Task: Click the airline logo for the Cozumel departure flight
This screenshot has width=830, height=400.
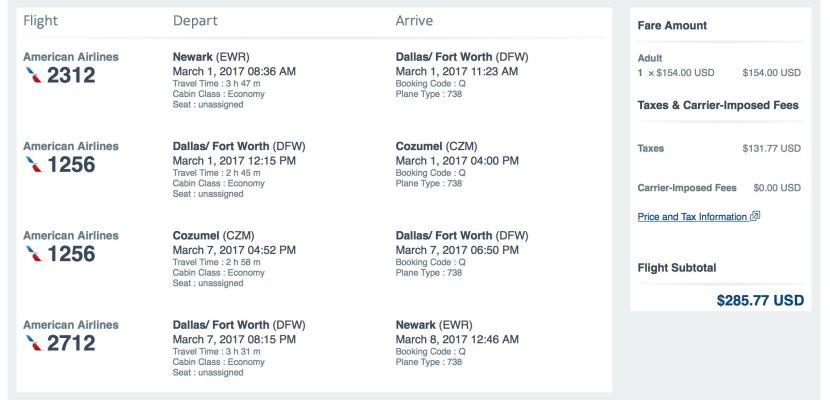Action: 33,254
